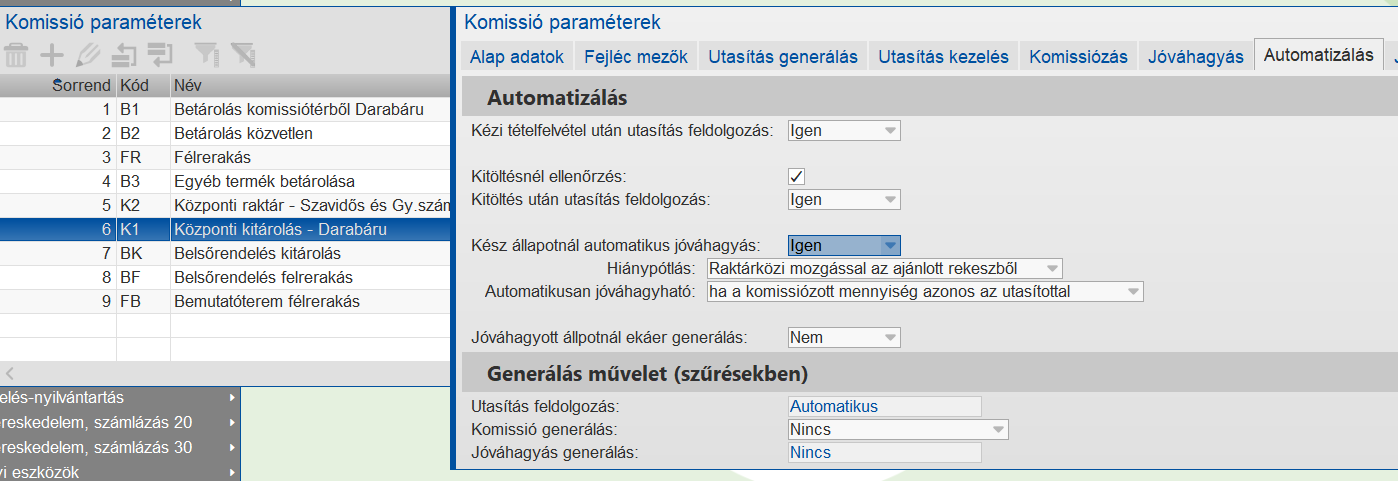The width and height of the screenshot is (1398, 481).
Task: Click the move row up icon
Action: pyautogui.click(x=124, y=54)
